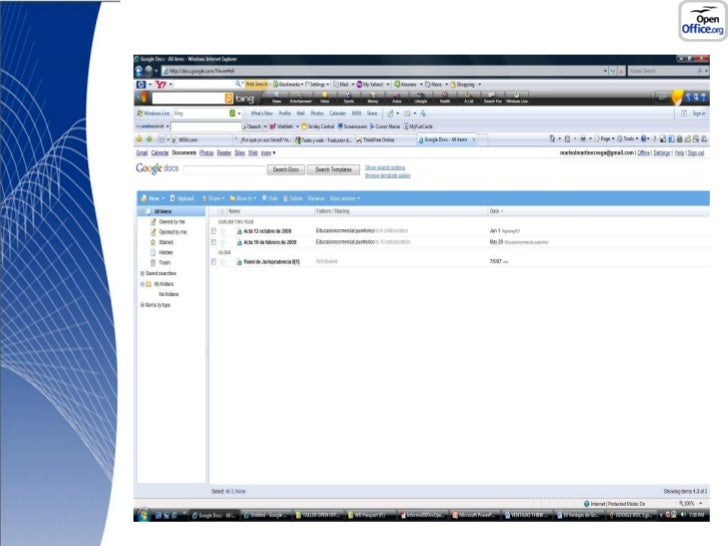Click the Name column header

point(234,211)
